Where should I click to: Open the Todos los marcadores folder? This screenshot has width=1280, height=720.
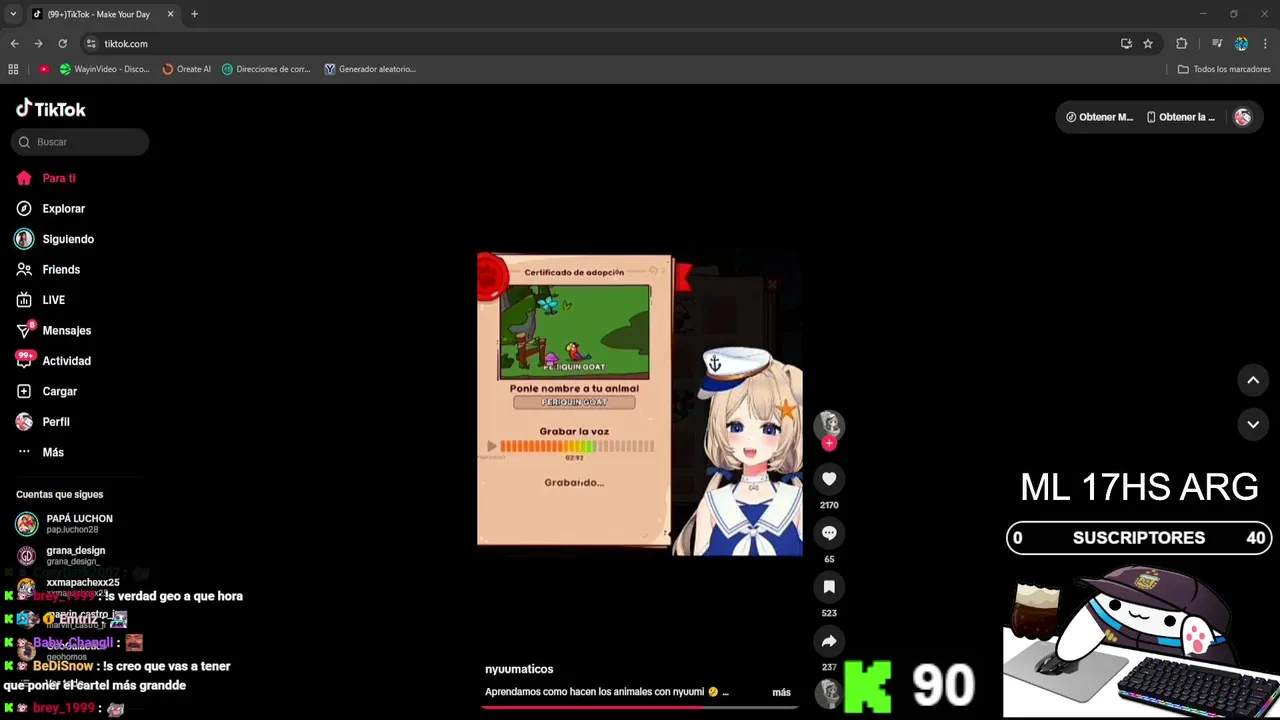[1224, 69]
